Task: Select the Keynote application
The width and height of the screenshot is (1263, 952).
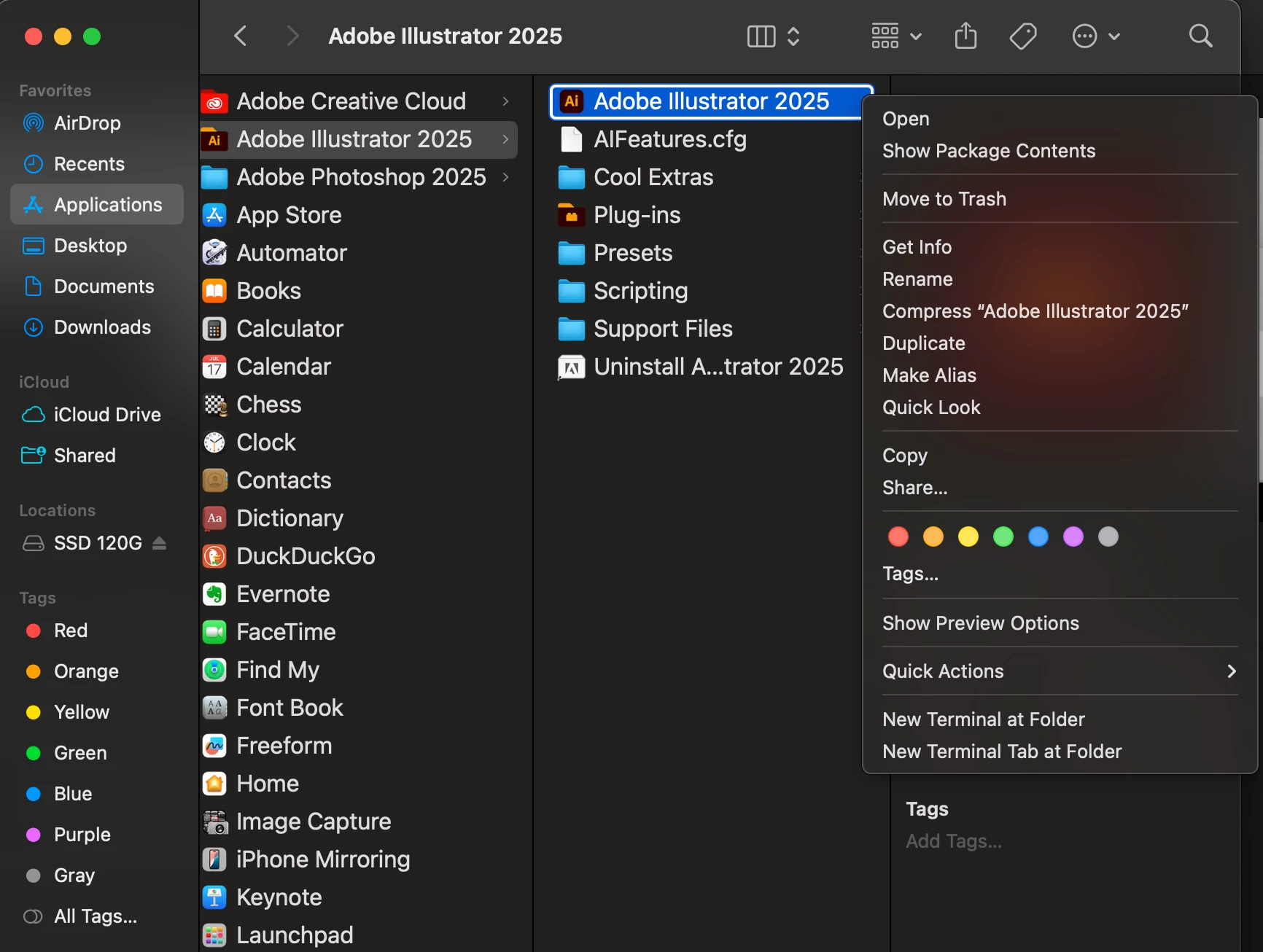Action: tap(358, 897)
